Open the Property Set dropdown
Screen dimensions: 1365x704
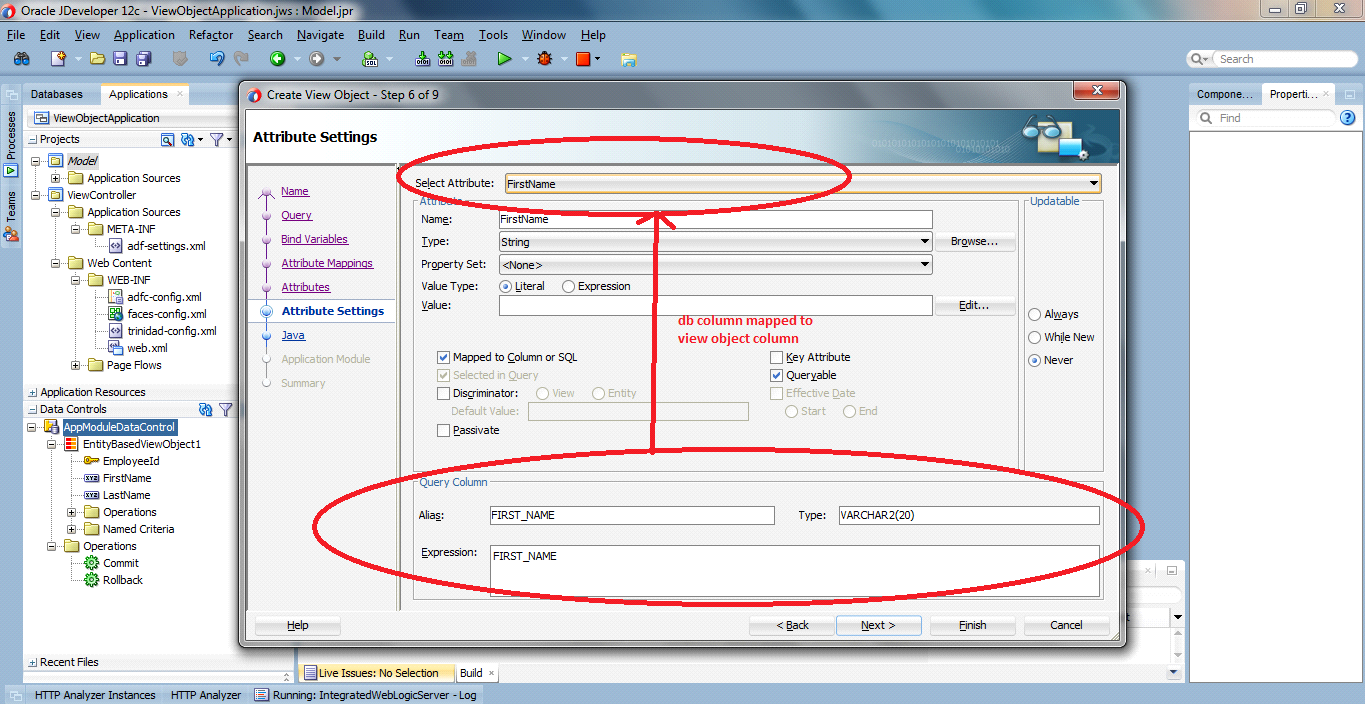pos(925,264)
